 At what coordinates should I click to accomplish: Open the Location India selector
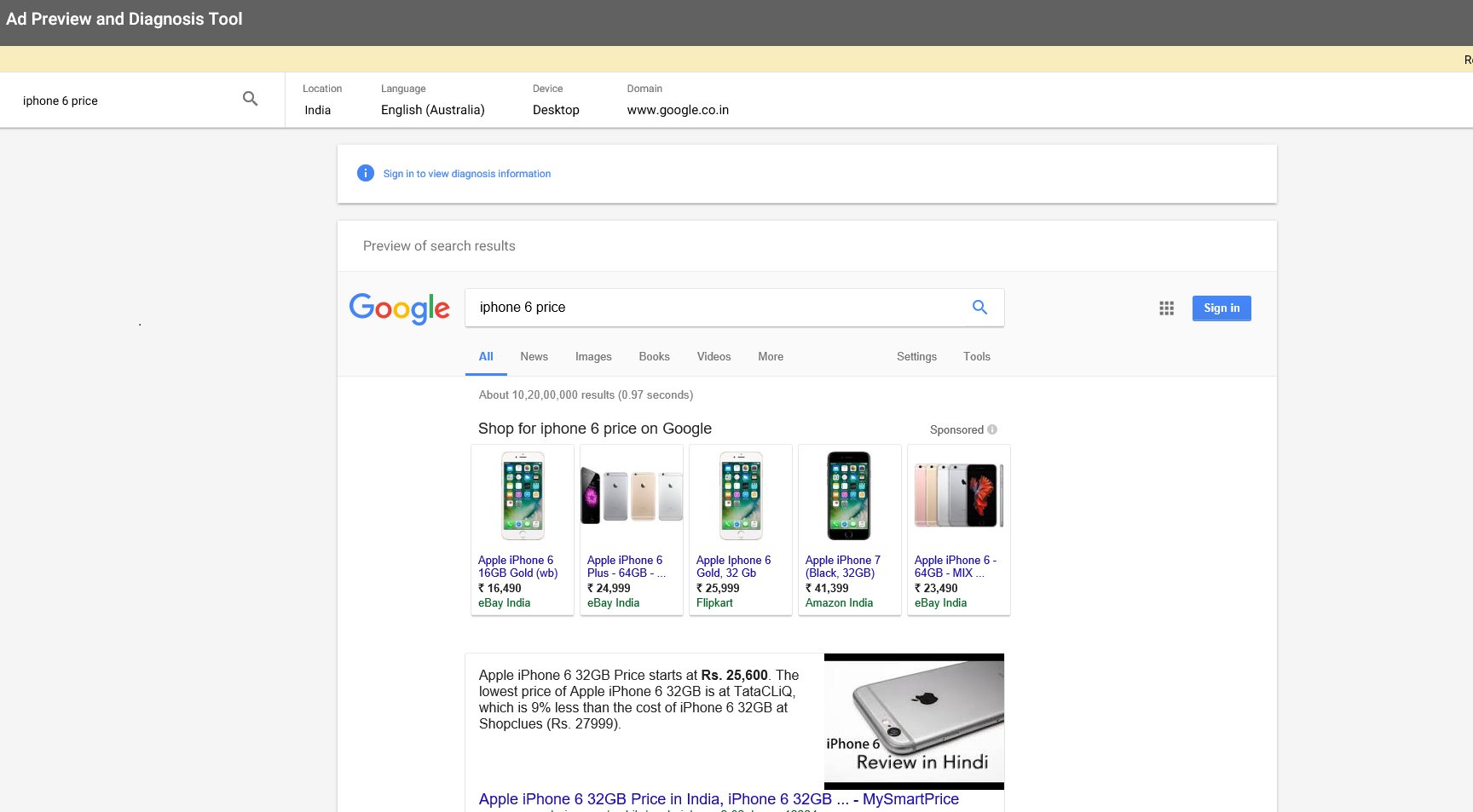point(322,100)
